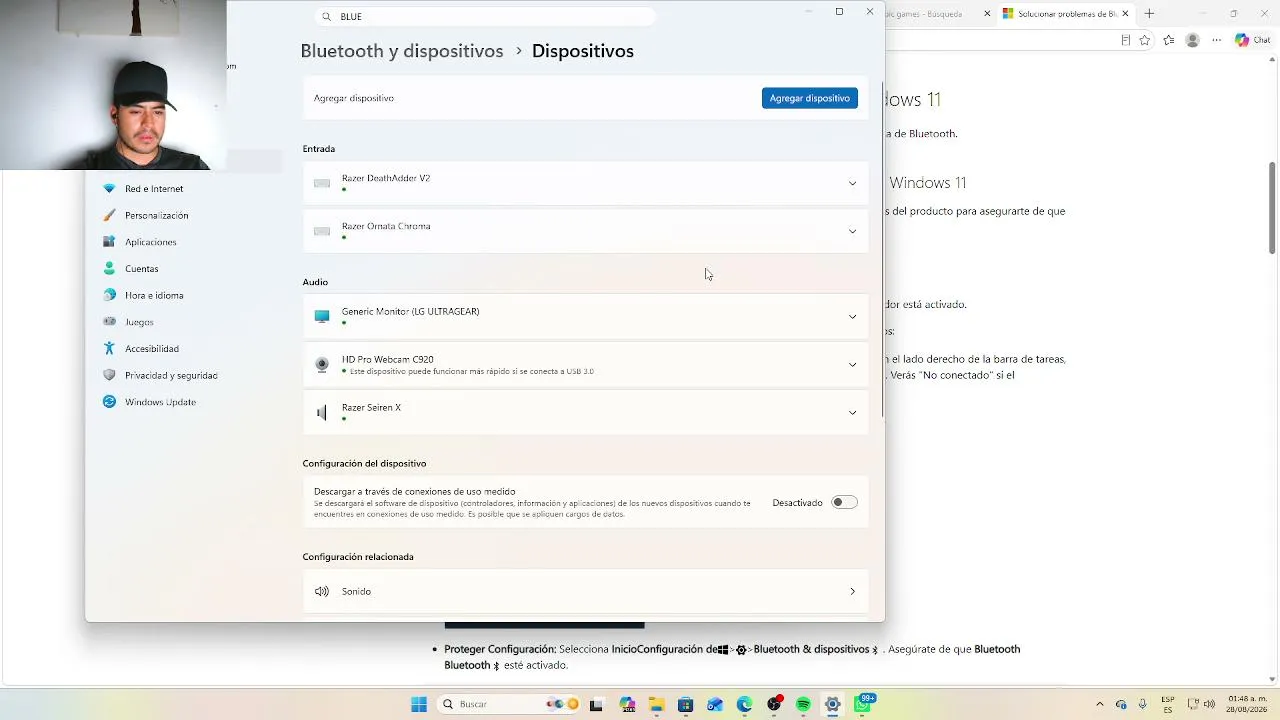Click the search magnifier icon in Settings

[325, 16]
